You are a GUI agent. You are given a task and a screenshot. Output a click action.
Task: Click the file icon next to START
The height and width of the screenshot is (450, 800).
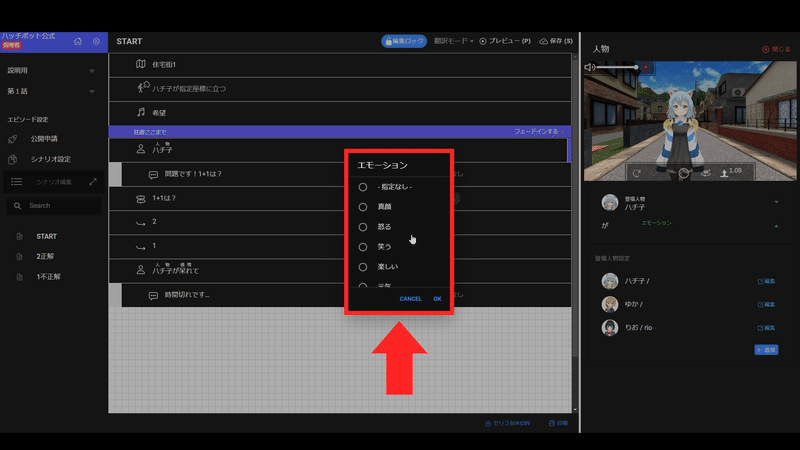[x=19, y=236]
